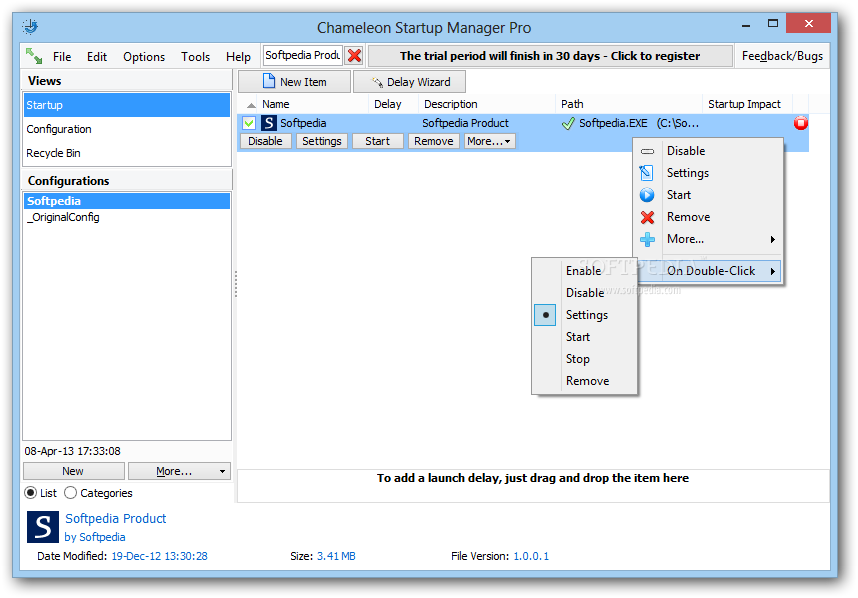The width and height of the screenshot is (858, 598).
Task: Click the Delay Wizard wand icon
Action: click(x=377, y=82)
